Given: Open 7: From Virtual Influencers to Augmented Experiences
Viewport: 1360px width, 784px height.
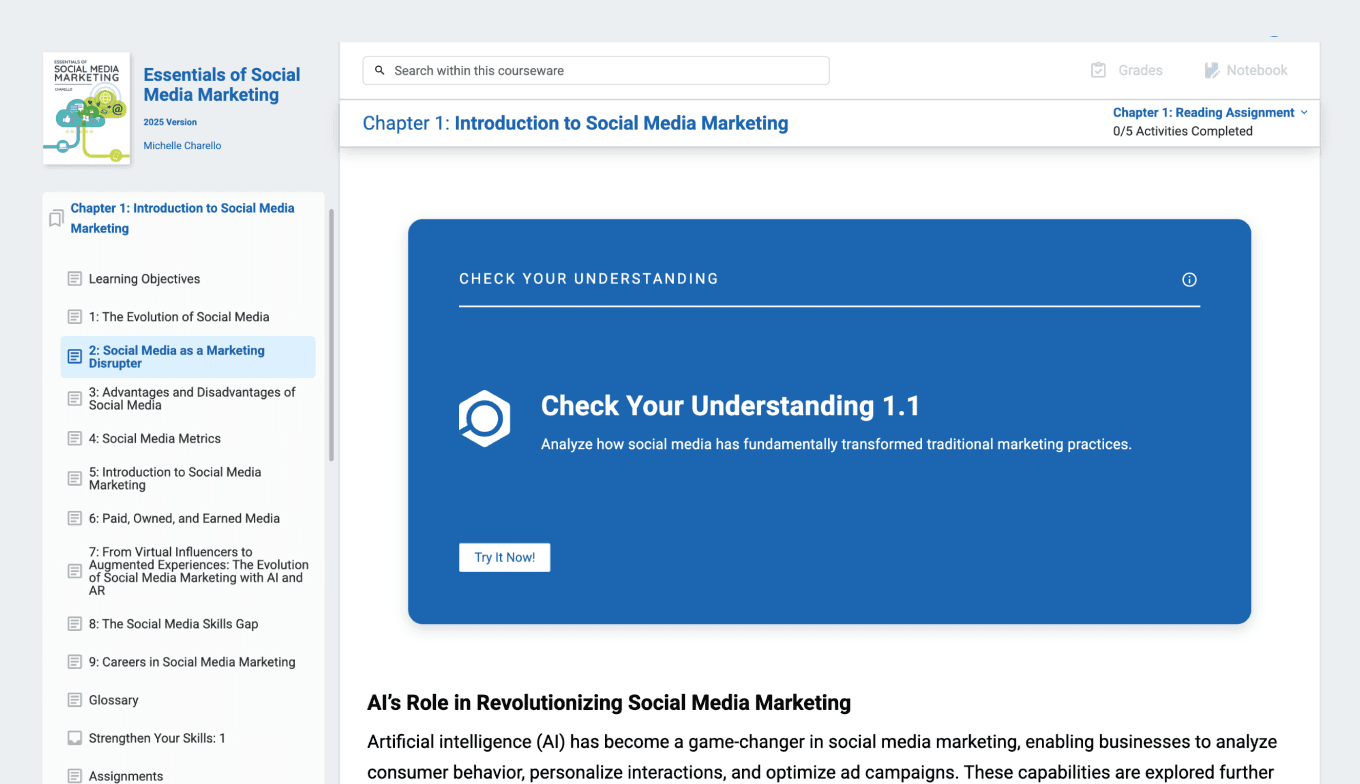Looking at the screenshot, I should point(199,571).
